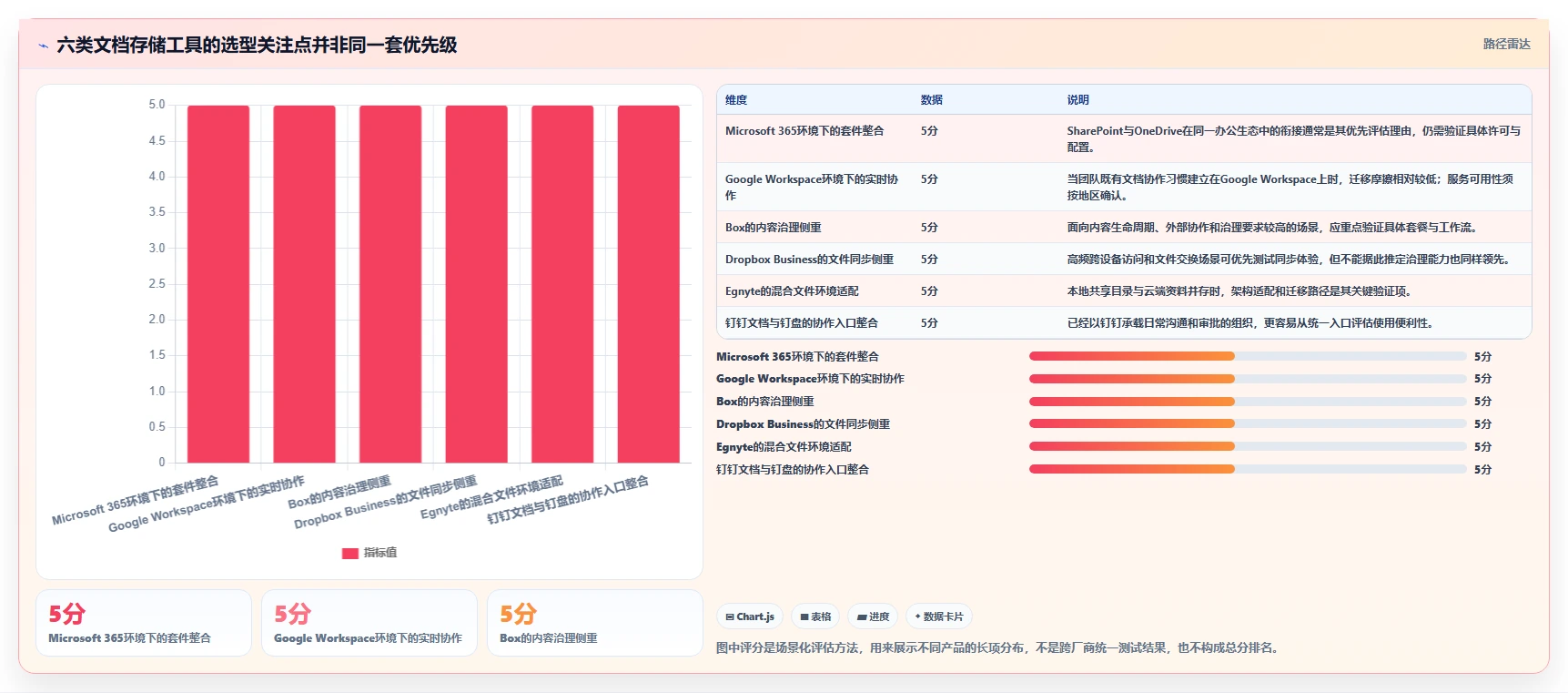Screen dimensions: 1568x693
Task: Click the progress label 钉钉文档与钉盘的协作入口整合
Action: click(x=793, y=470)
